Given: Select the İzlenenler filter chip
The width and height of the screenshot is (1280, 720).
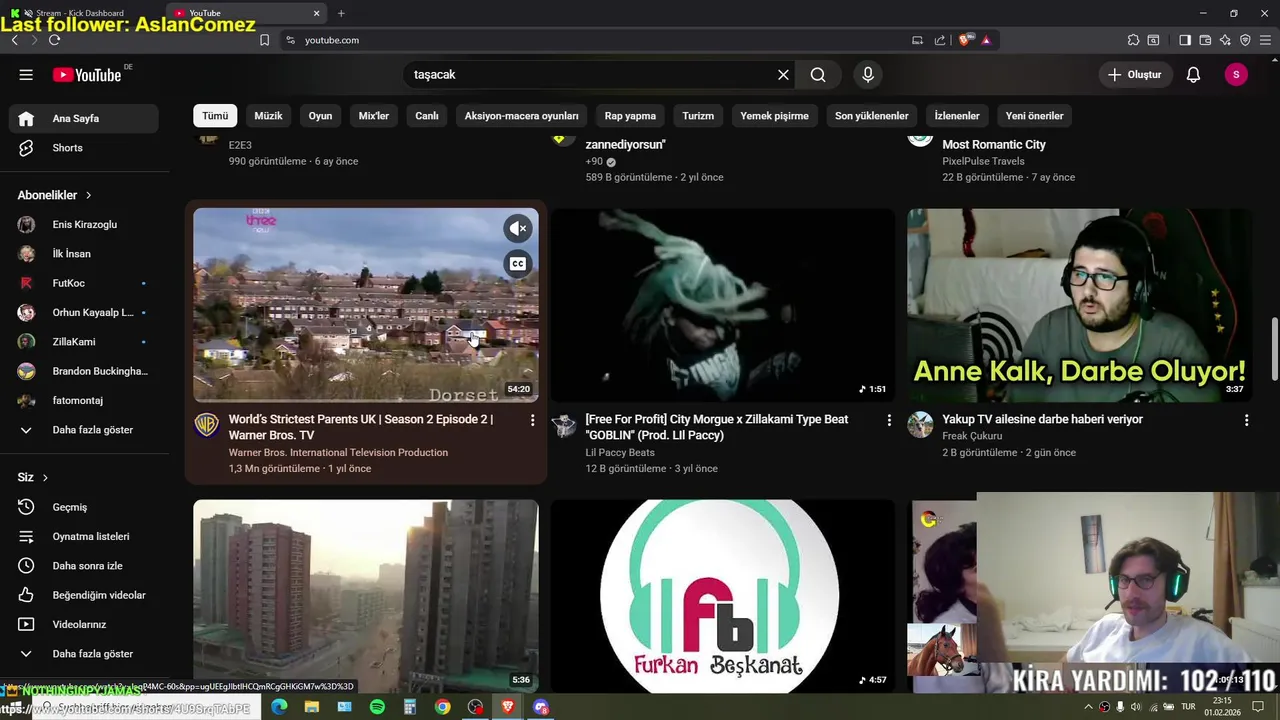Looking at the screenshot, I should [957, 116].
